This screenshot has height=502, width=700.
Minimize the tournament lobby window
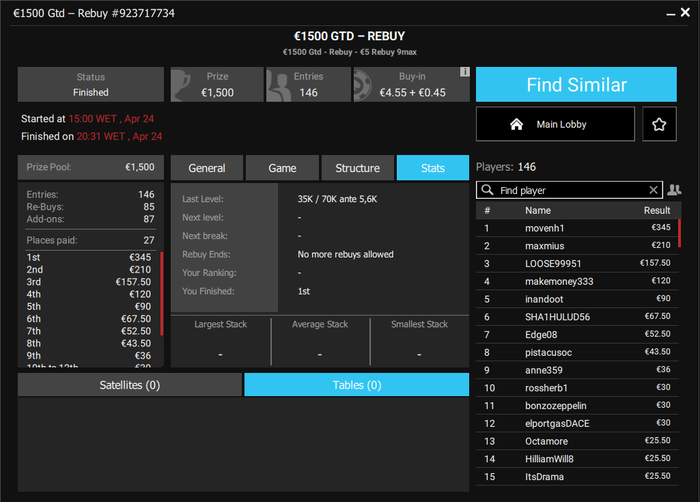[x=671, y=13]
